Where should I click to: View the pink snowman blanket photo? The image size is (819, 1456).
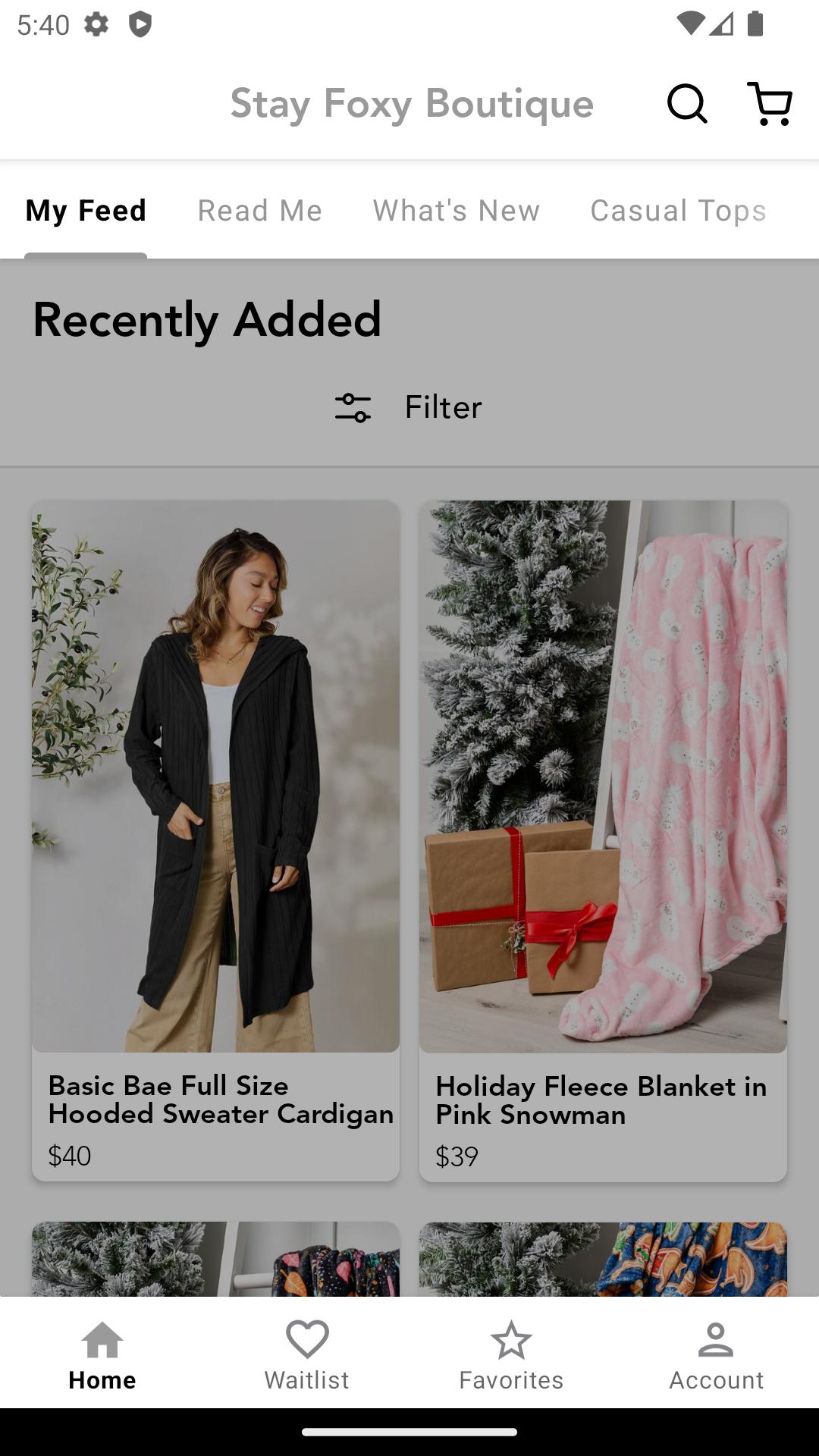click(x=603, y=776)
